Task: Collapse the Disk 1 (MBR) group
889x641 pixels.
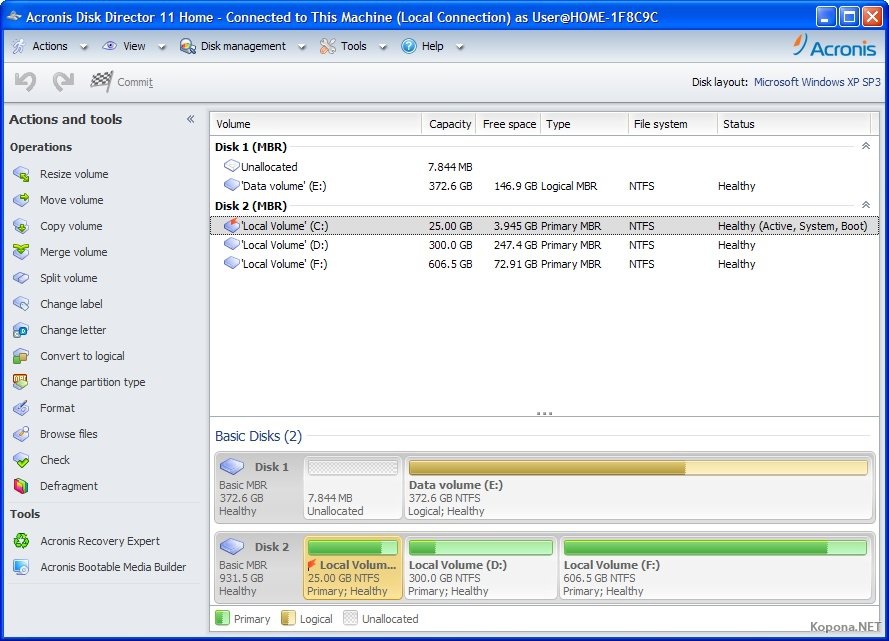Action: [x=865, y=147]
